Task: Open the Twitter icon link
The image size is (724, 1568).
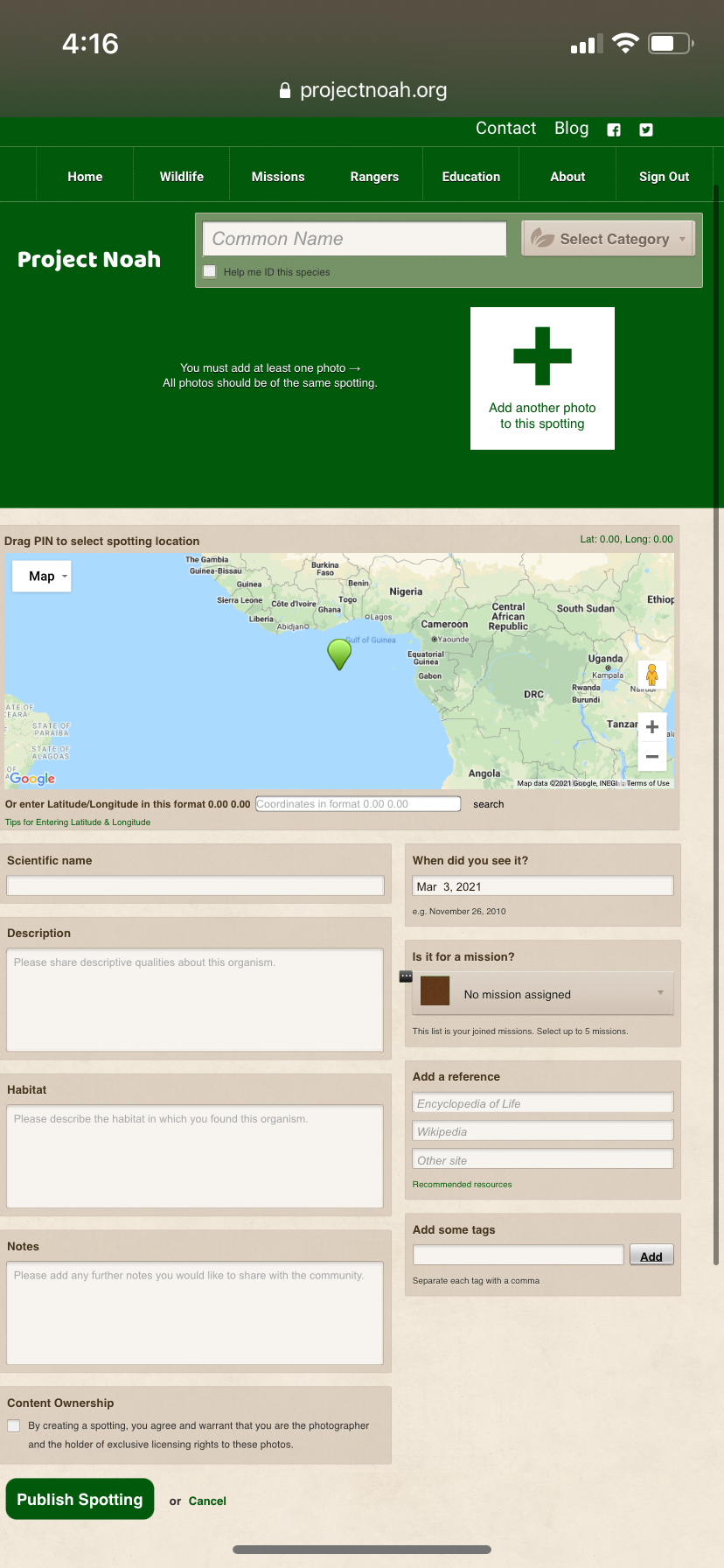Action: (x=646, y=129)
